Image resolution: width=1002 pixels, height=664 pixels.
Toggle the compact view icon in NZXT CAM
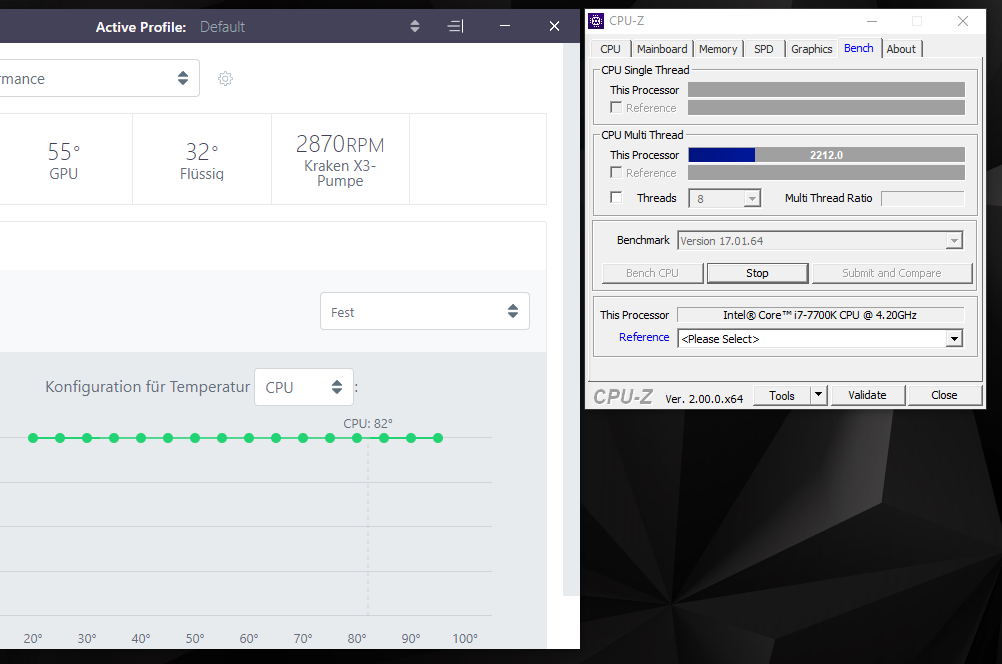click(x=456, y=26)
